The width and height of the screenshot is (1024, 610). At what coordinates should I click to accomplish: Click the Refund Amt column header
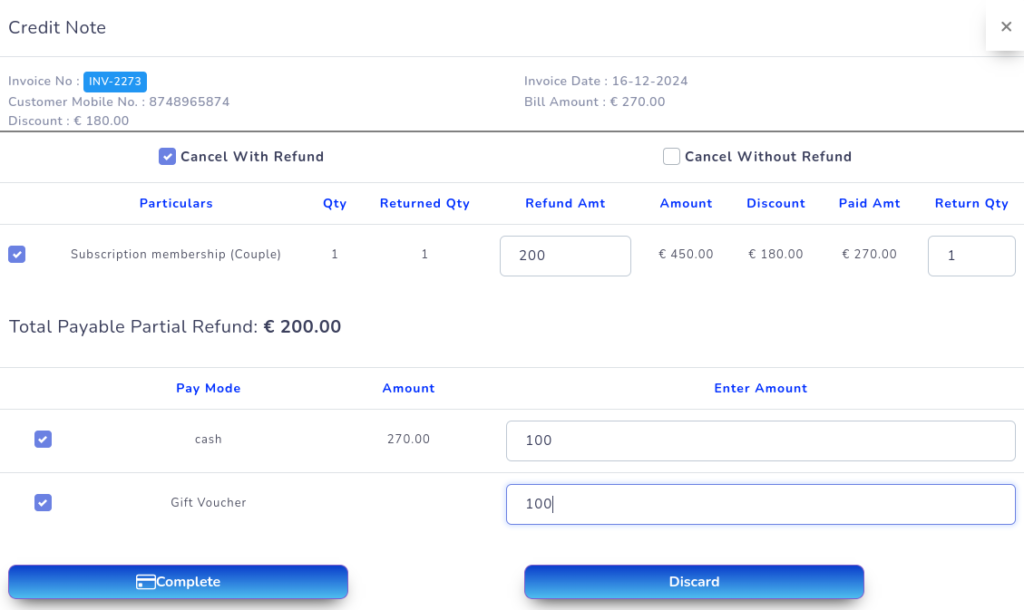point(565,203)
